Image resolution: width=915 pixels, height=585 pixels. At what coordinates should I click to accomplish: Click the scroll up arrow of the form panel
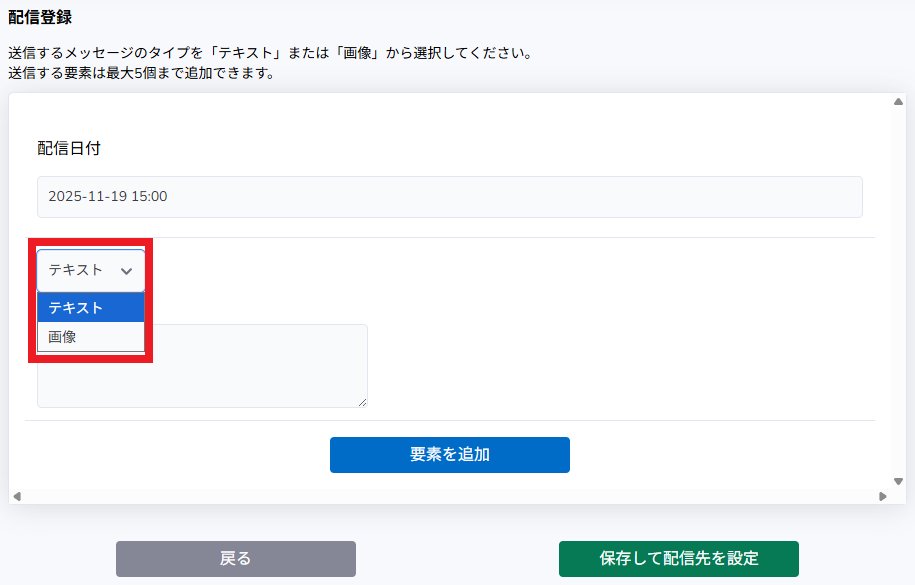click(x=898, y=102)
